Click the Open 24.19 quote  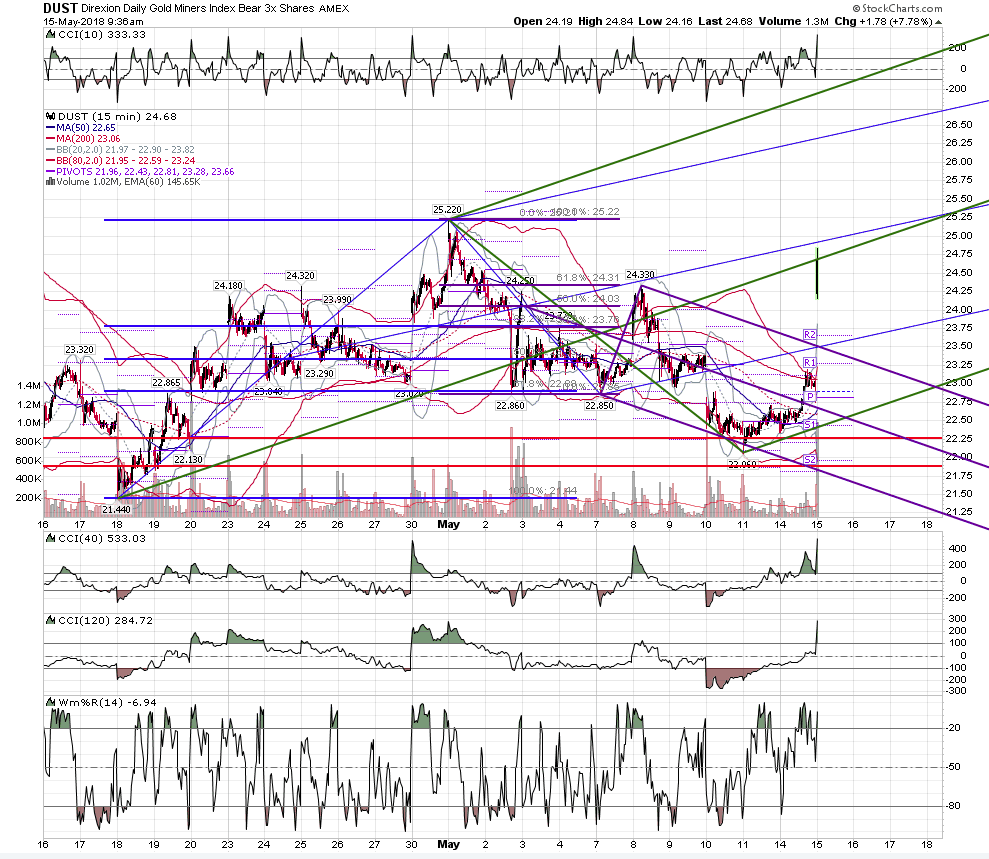pos(543,21)
